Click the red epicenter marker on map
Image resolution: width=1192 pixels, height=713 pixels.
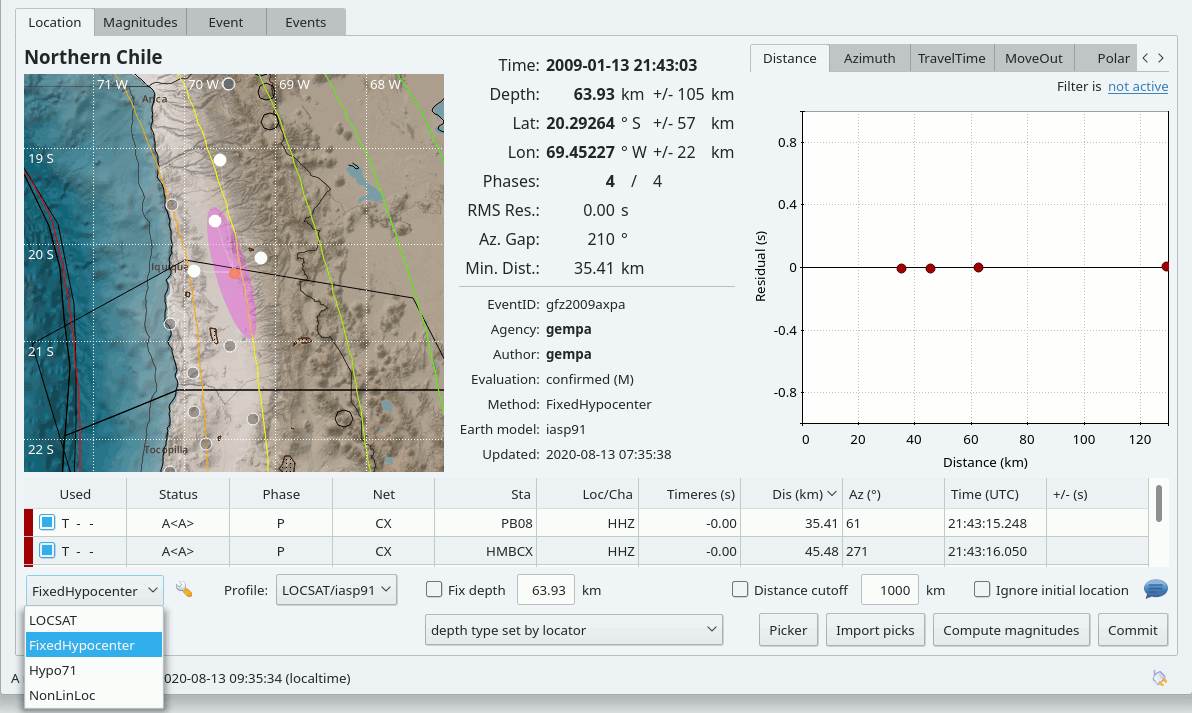click(235, 273)
